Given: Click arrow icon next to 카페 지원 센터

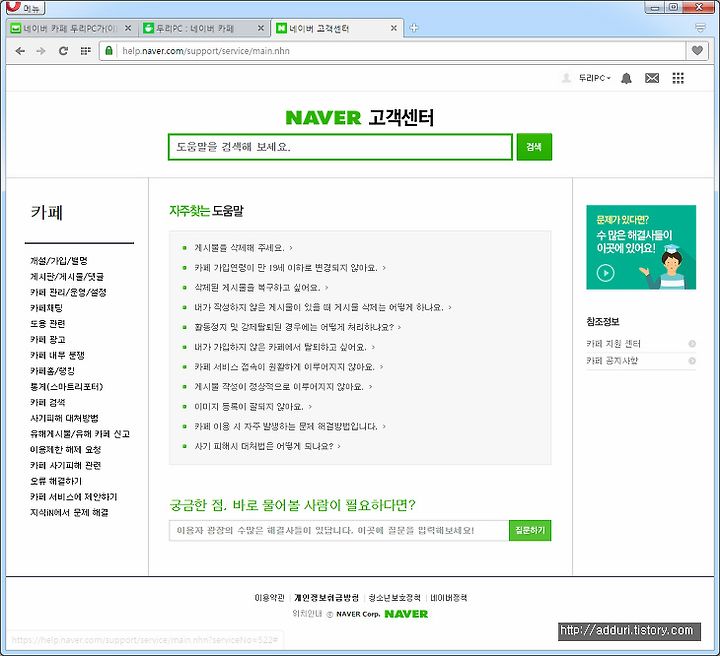Looking at the screenshot, I should pos(692,344).
